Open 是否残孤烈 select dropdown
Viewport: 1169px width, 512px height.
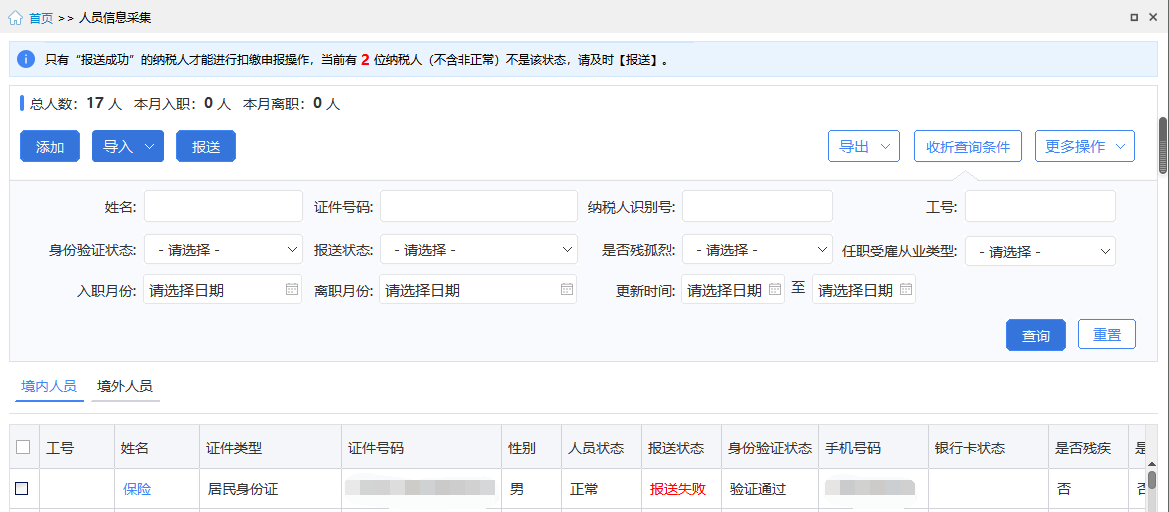(x=757, y=250)
